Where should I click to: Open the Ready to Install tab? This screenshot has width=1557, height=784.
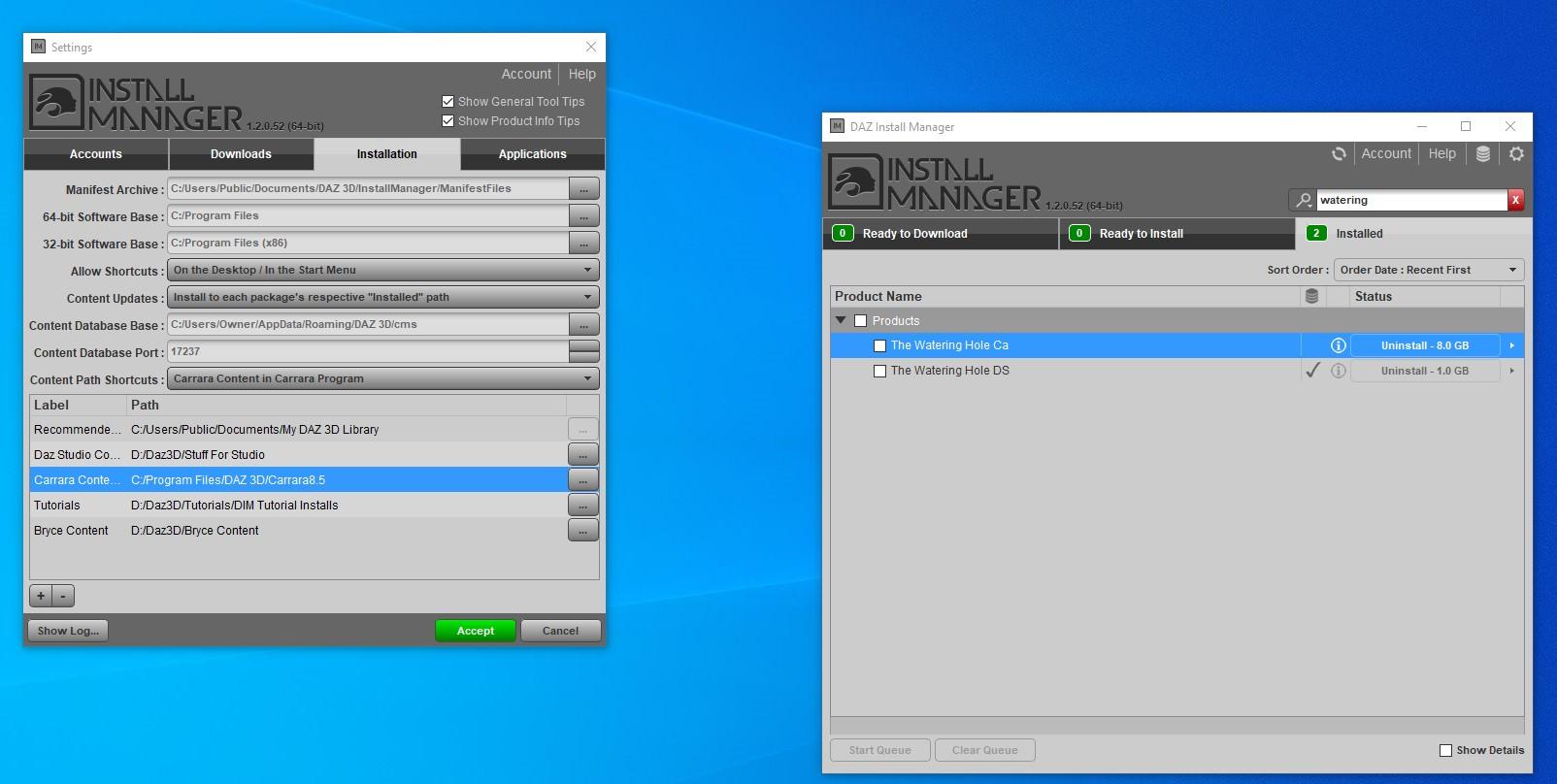click(1176, 234)
